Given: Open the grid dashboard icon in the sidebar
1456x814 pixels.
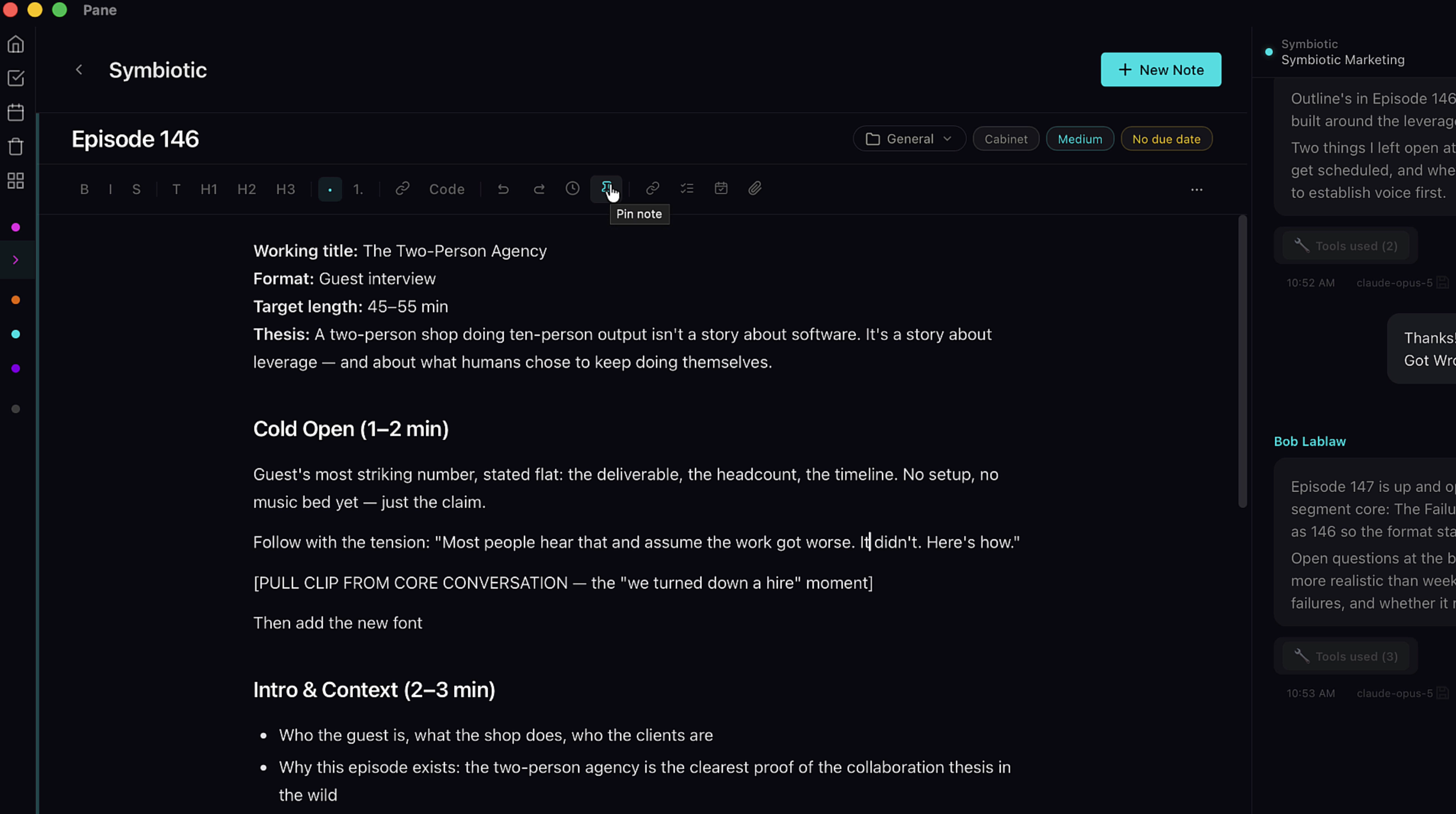Looking at the screenshot, I should (16, 181).
